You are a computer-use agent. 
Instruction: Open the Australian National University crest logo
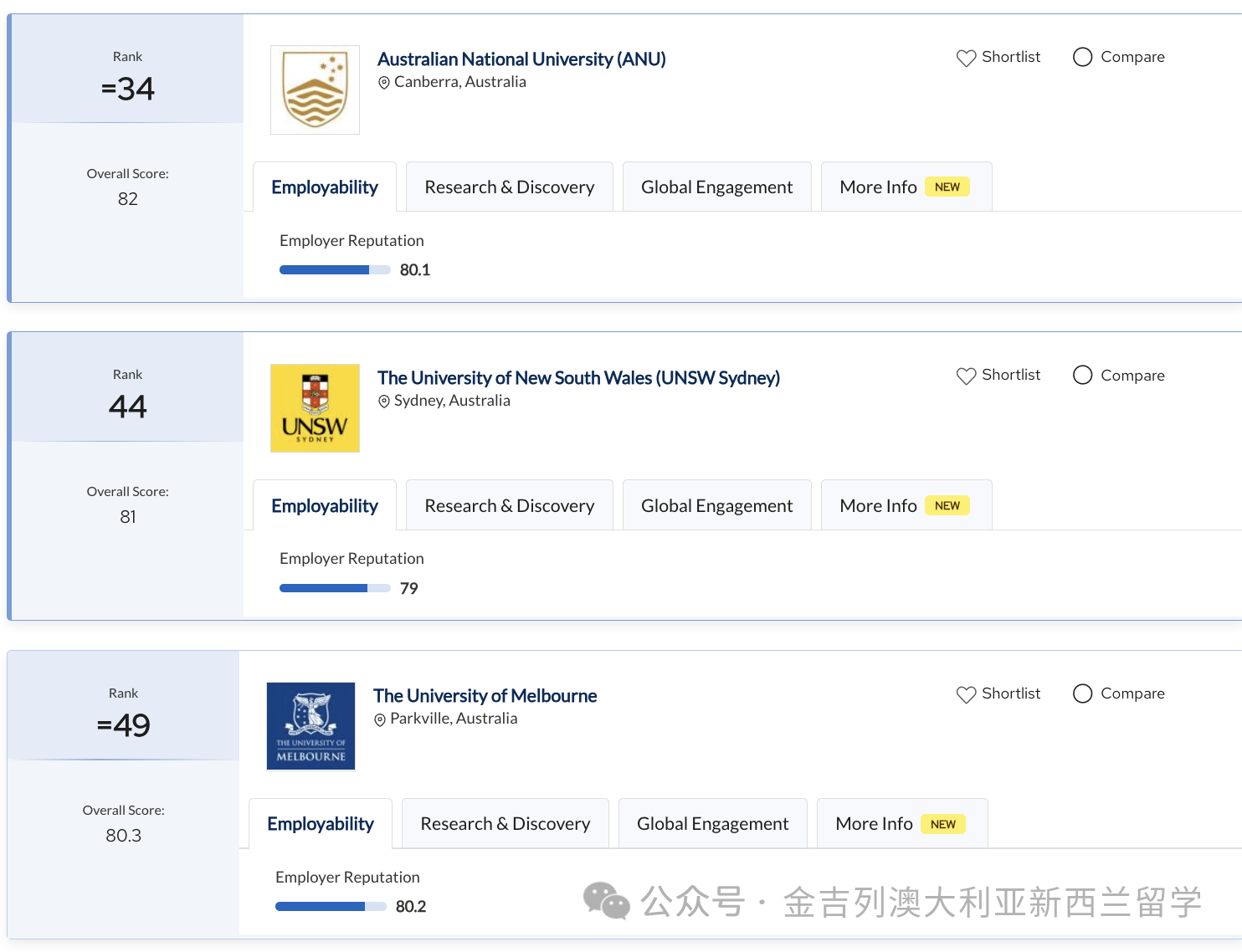pos(315,90)
